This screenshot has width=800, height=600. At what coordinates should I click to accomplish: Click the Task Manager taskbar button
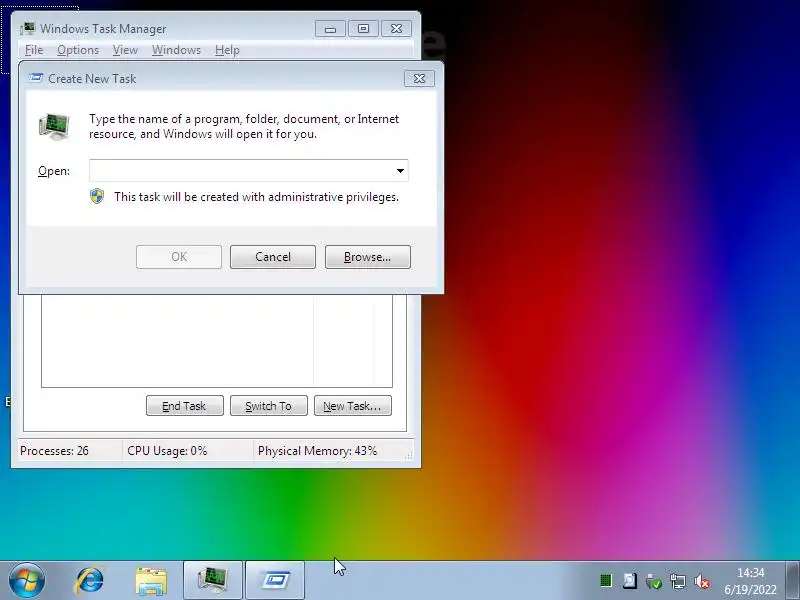[213, 580]
